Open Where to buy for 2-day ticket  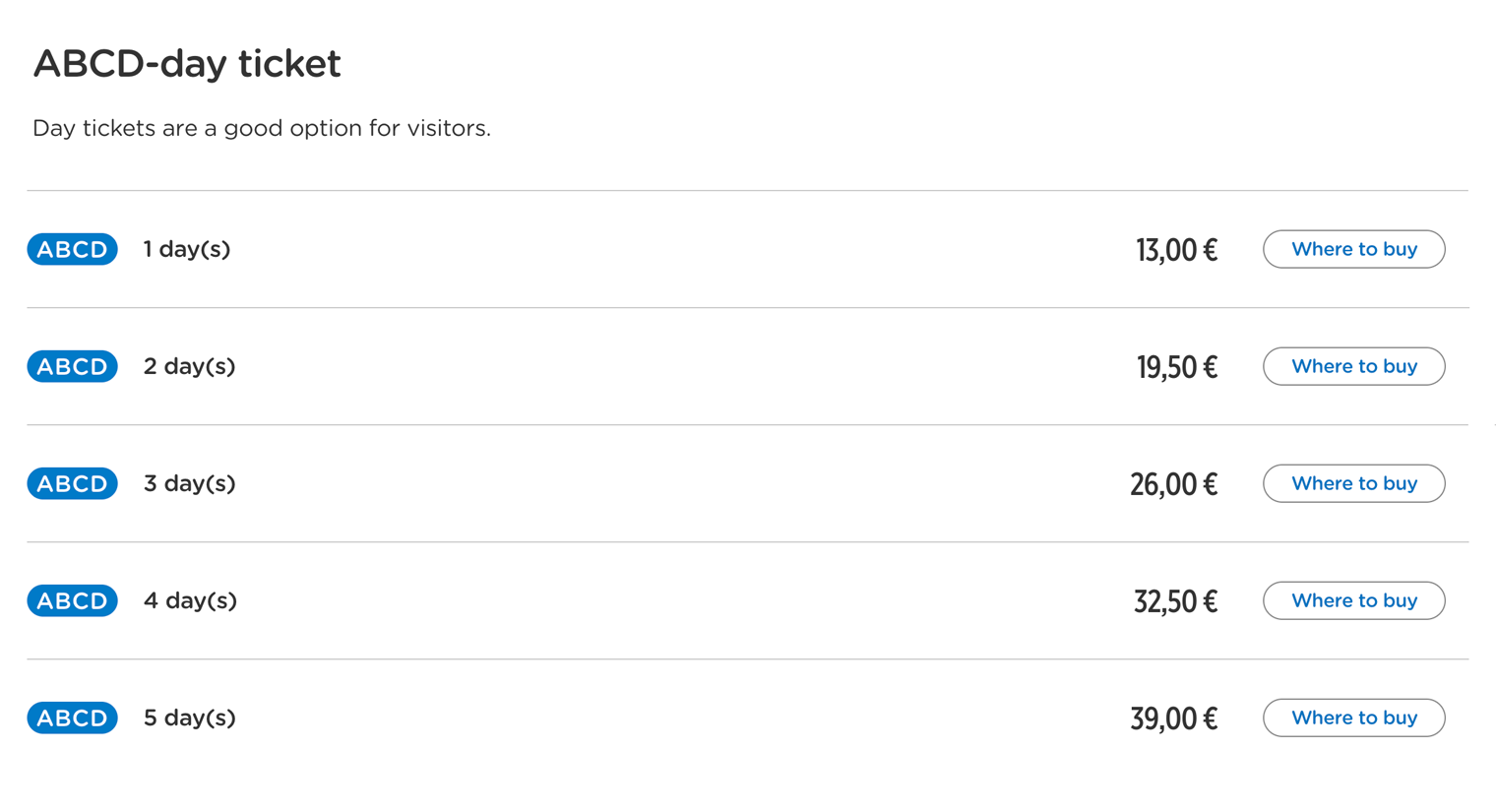(1353, 366)
